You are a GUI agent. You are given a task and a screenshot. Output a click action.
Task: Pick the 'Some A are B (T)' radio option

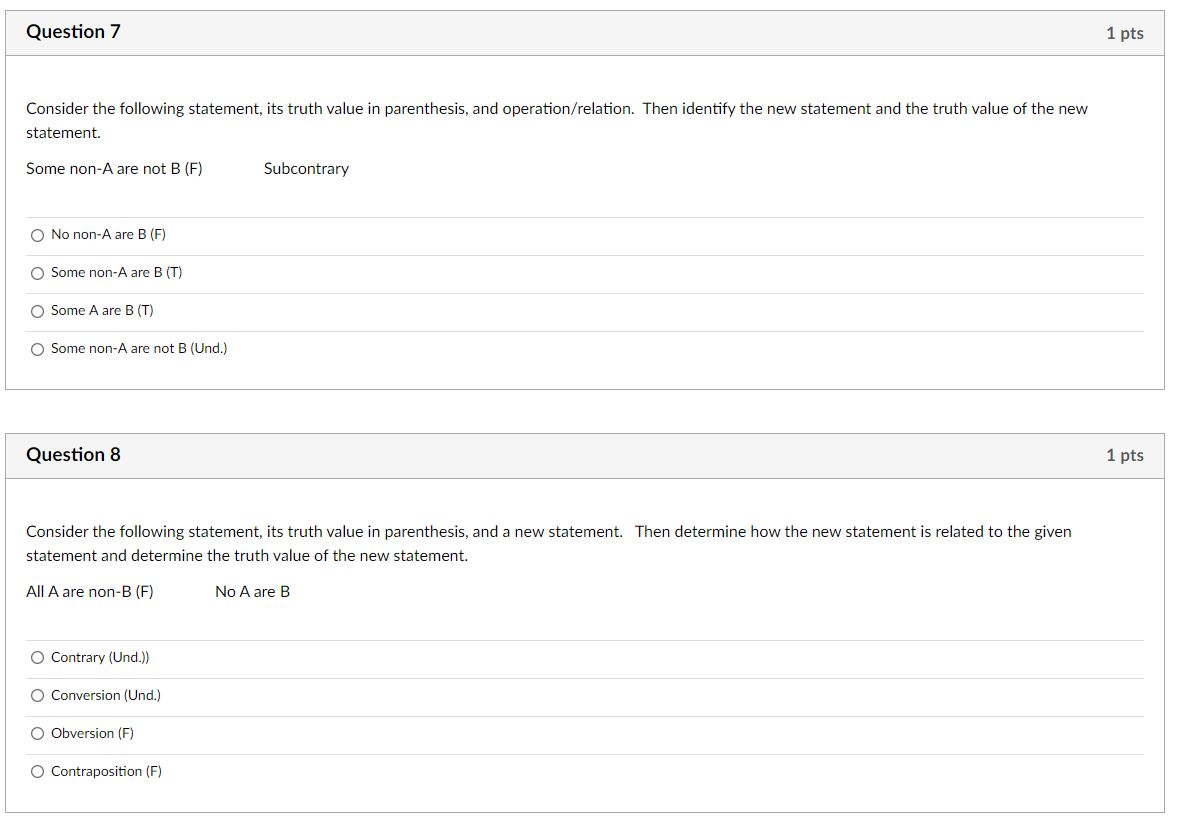pyautogui.click(x=38, y=312)
